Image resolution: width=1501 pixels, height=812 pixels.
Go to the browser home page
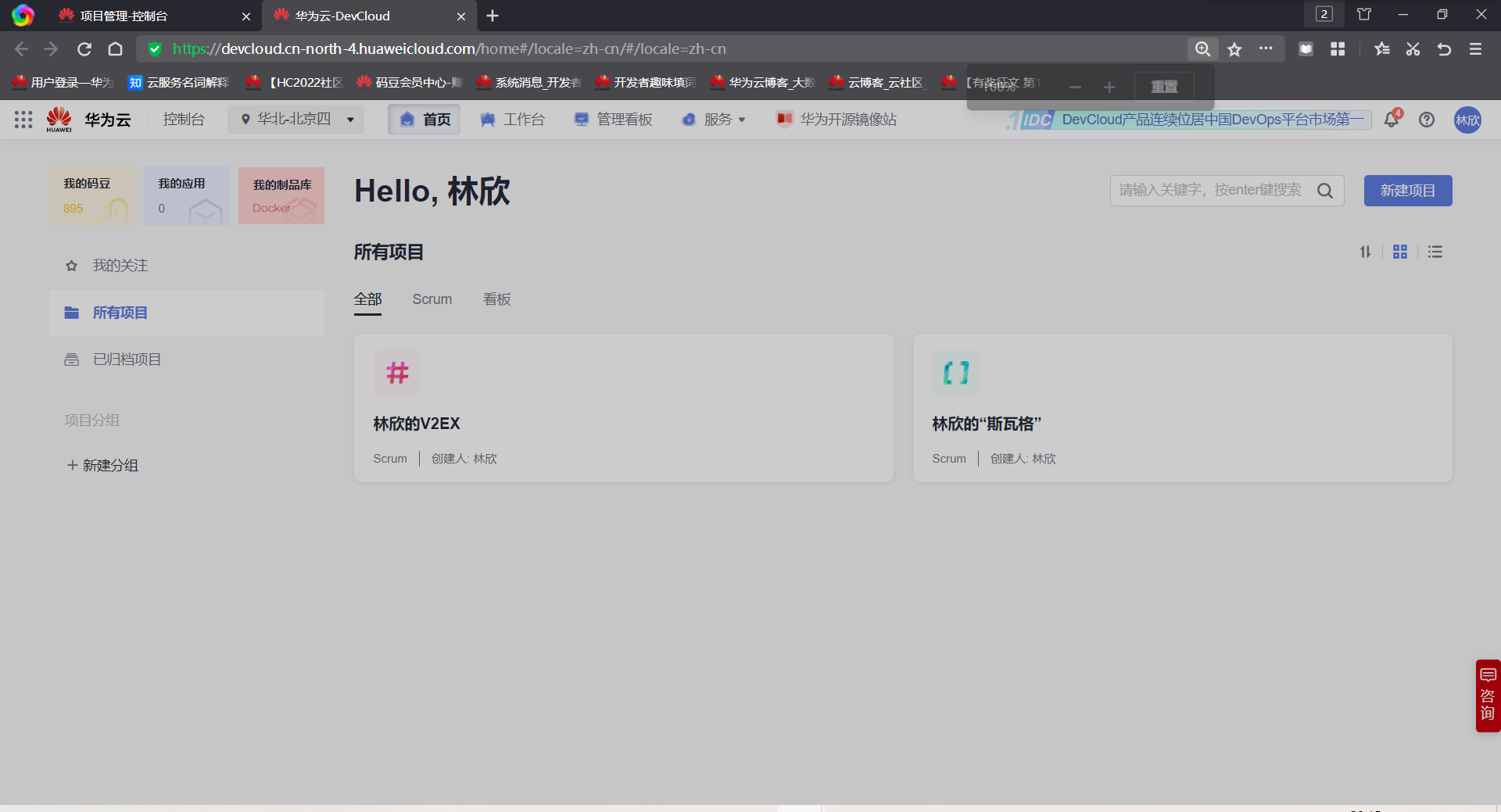coord(116,49)
